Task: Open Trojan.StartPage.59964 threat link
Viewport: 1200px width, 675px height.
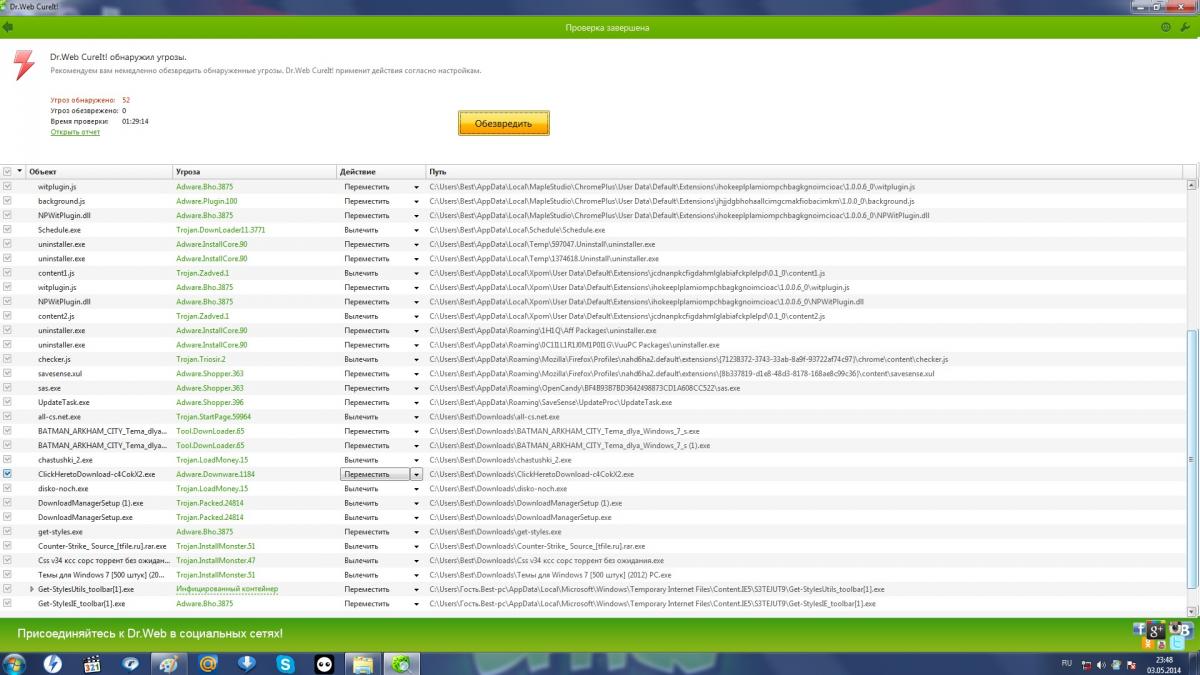Action: (x=213, y=416)
